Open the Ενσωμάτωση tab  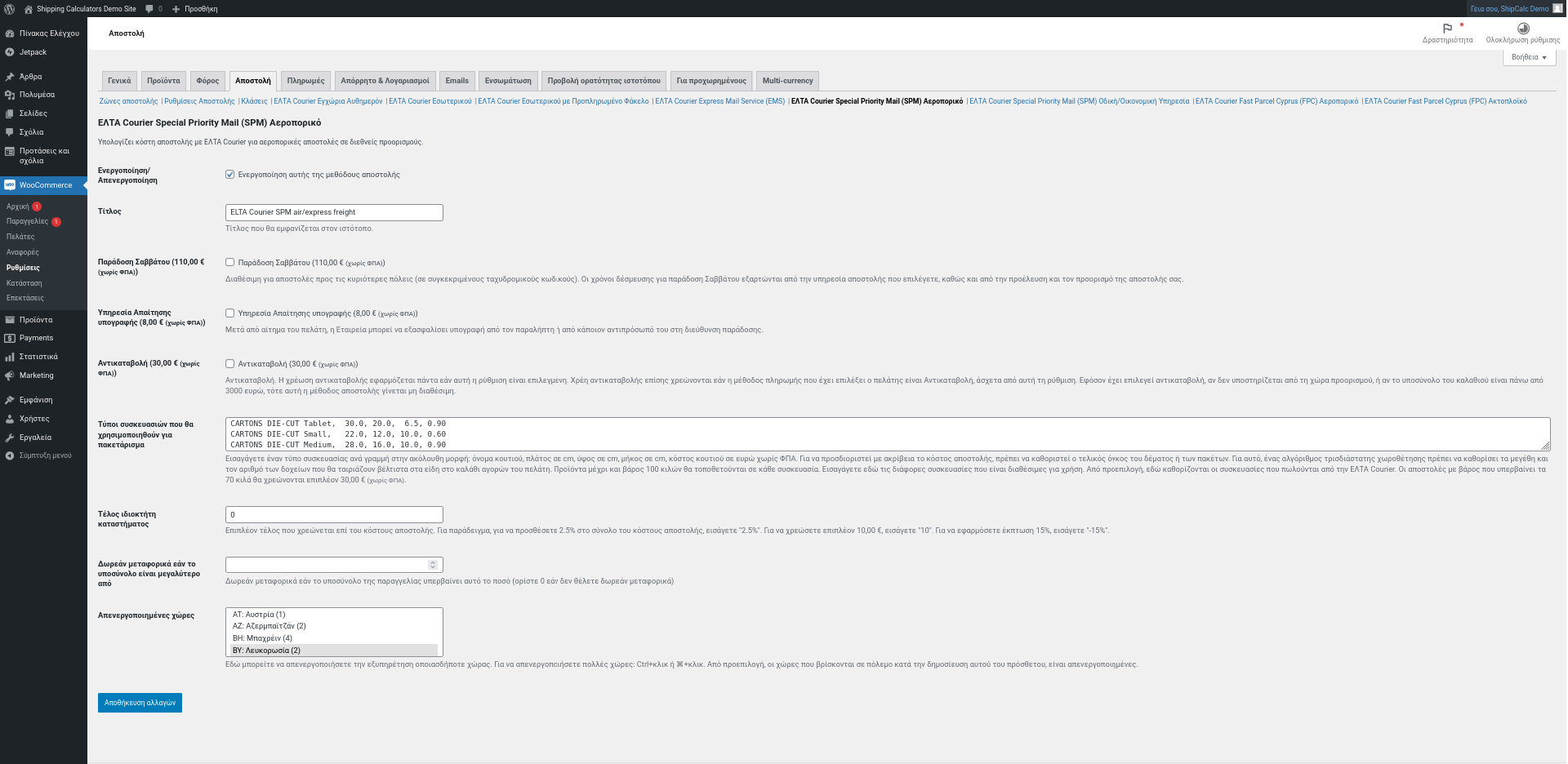click(508, 81)
